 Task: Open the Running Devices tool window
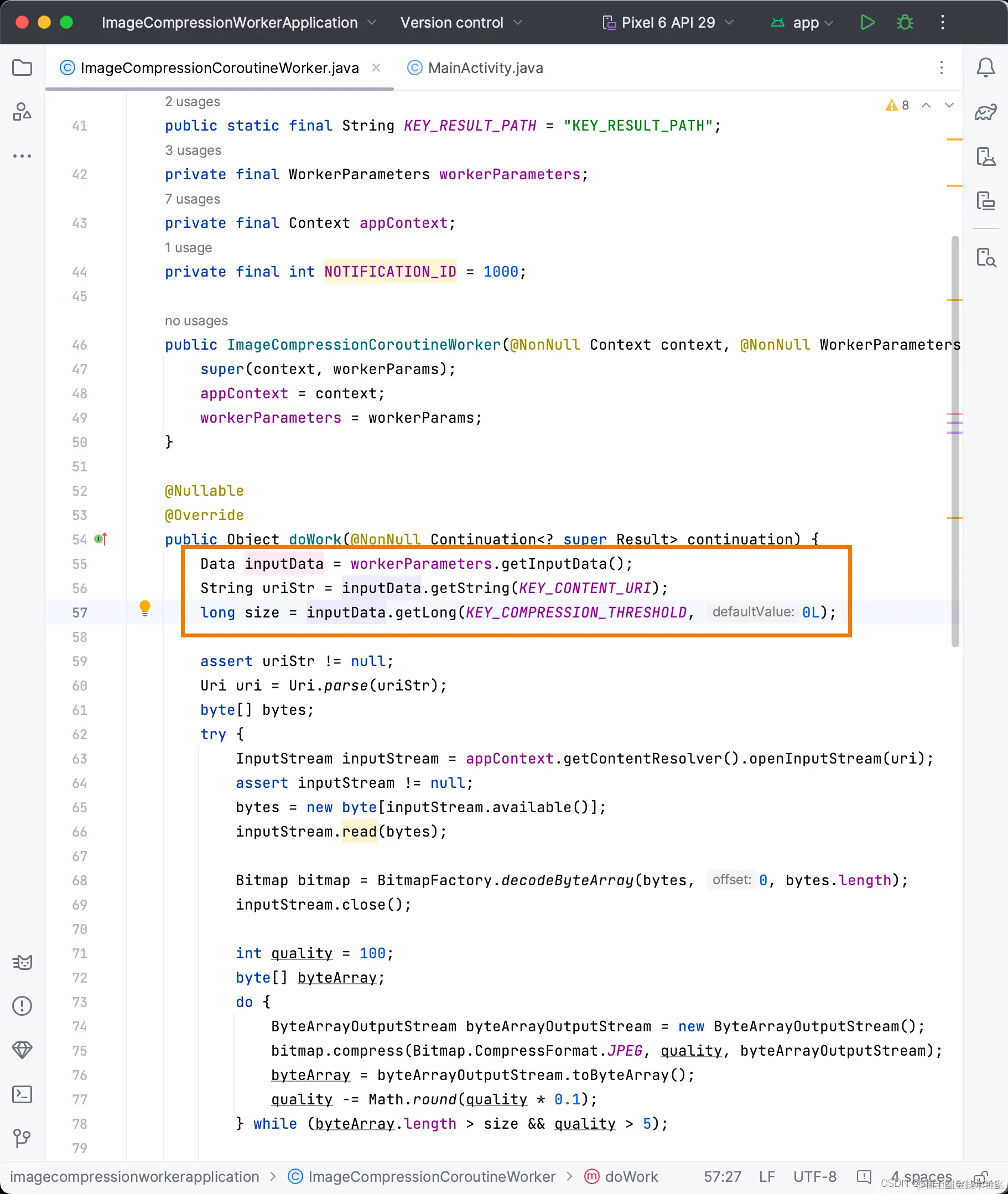pyautogui.click(x=986, y=201)
